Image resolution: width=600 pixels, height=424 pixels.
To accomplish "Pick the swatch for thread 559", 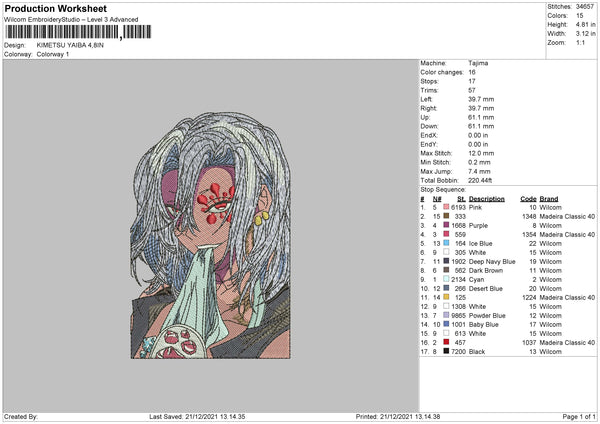I will coord(446,234).
